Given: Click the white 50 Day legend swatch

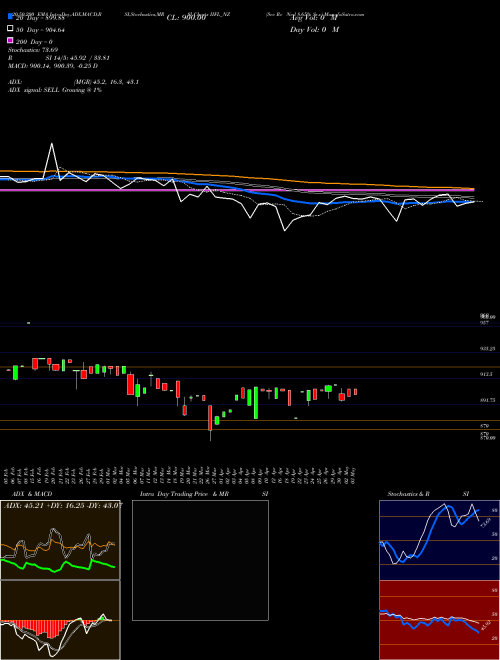Looking at the screenshot, I should (10, 29).
